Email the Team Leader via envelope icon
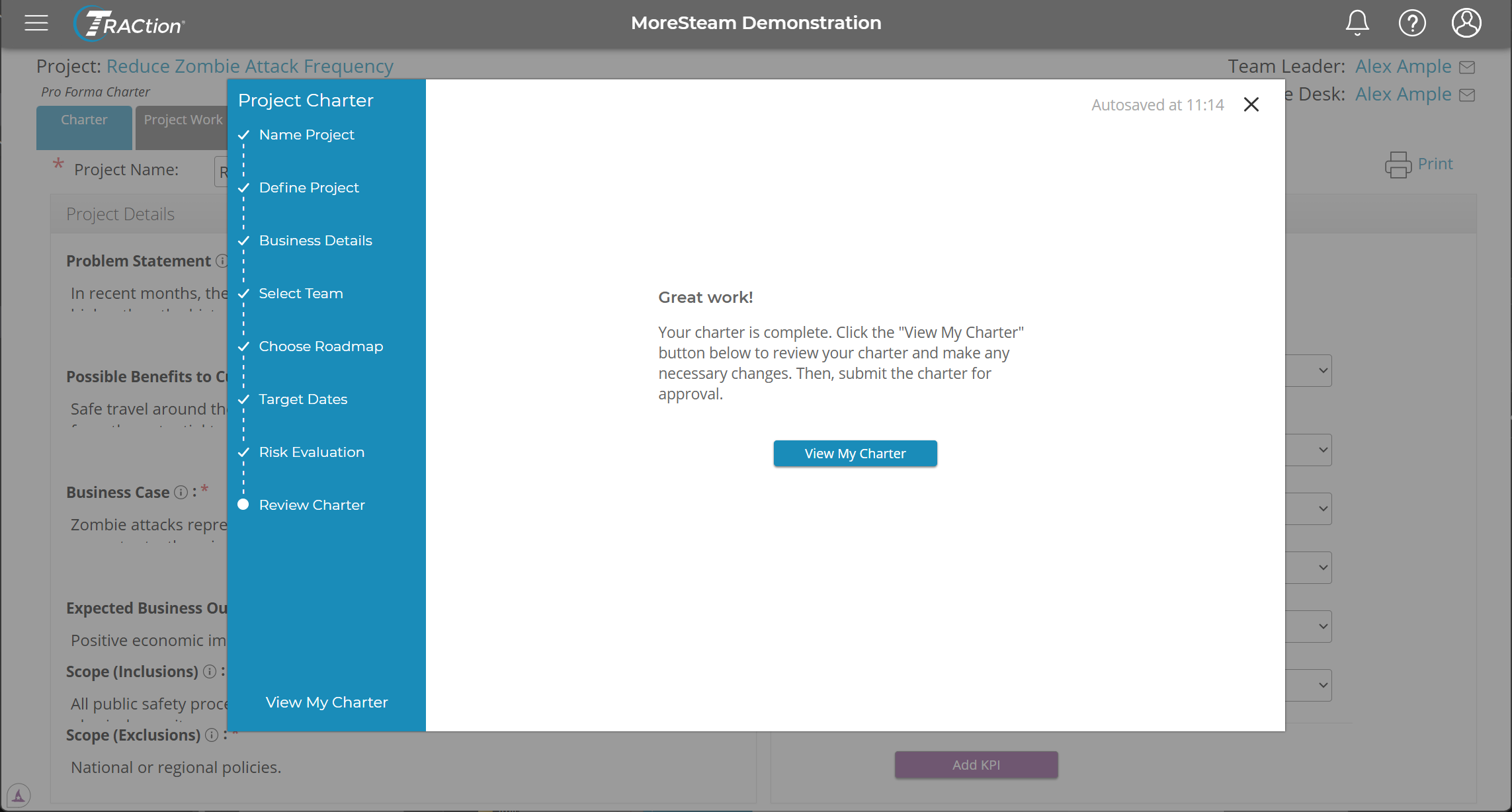1512x812 pixels. tap(1467, 67)
